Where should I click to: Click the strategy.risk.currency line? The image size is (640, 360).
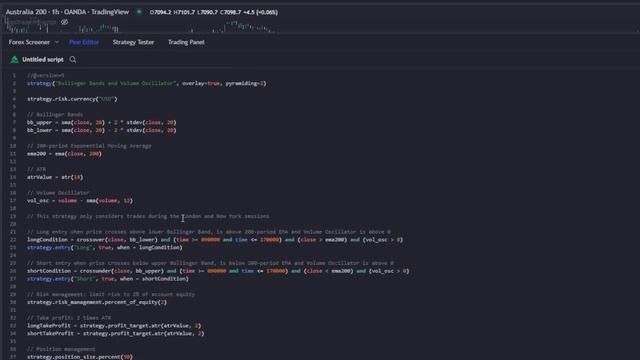click(x=72, y=99)
